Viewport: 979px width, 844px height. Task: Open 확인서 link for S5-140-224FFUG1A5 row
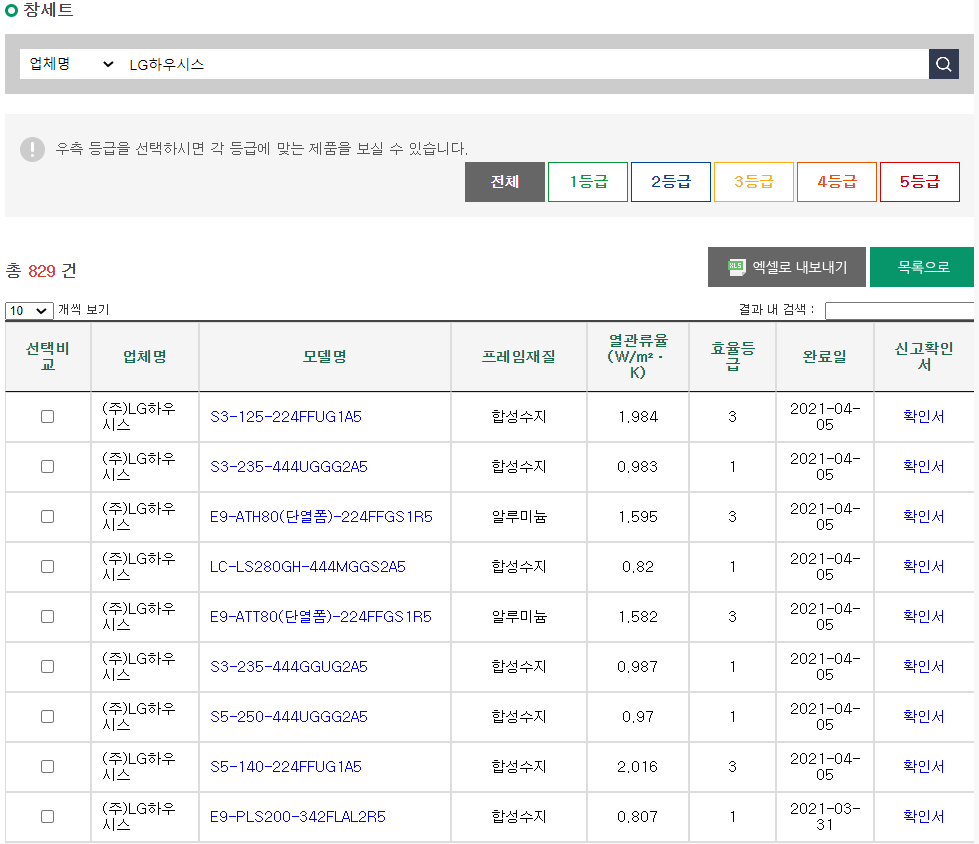click(x=923, y=766)
